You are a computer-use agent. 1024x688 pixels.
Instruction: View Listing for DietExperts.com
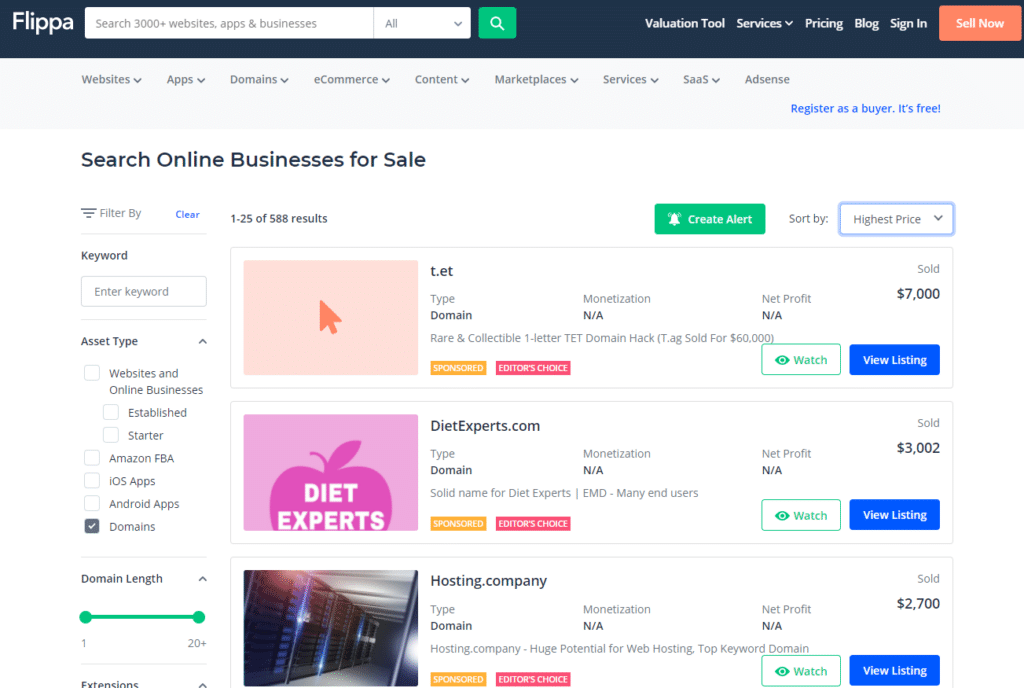pyautogui.click(x=894, y=515)
